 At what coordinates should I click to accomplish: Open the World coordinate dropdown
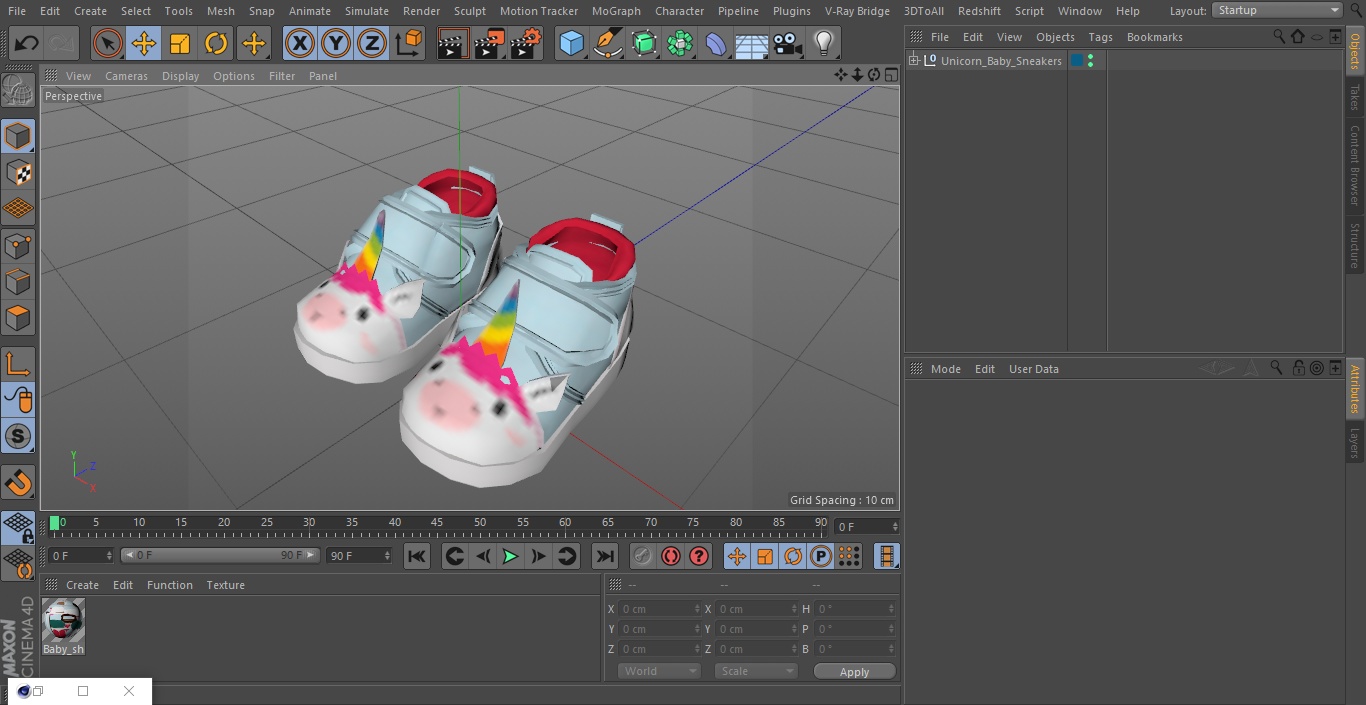658,671
